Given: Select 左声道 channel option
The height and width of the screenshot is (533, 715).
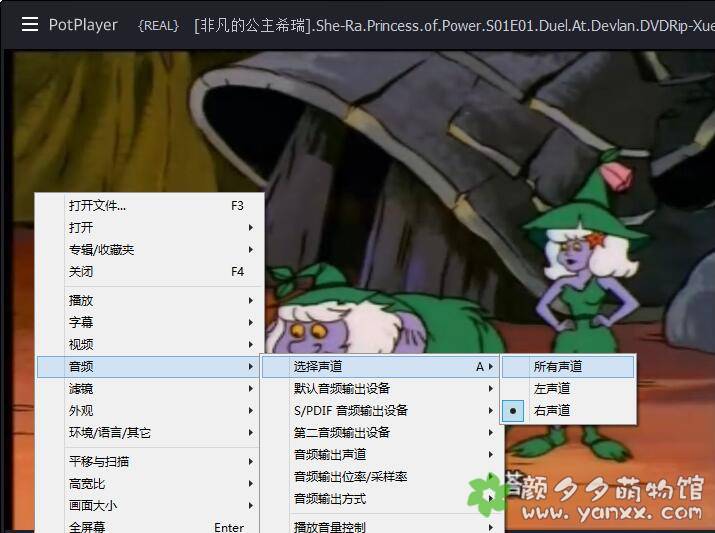Looking at the screenshot, I should pos(568,388).
